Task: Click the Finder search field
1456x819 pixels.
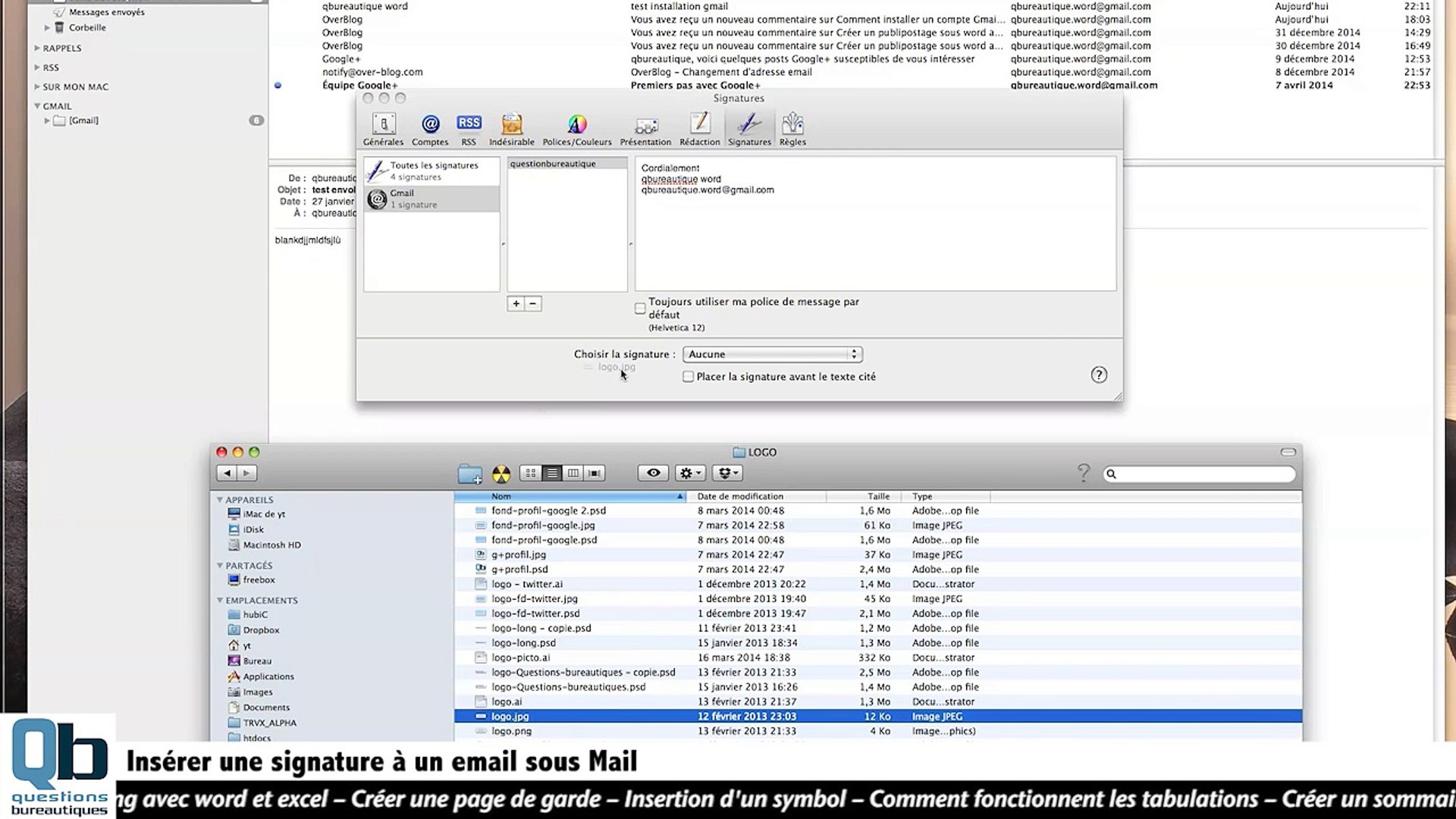Action: pyautogui.click(x=1202, y=474)
